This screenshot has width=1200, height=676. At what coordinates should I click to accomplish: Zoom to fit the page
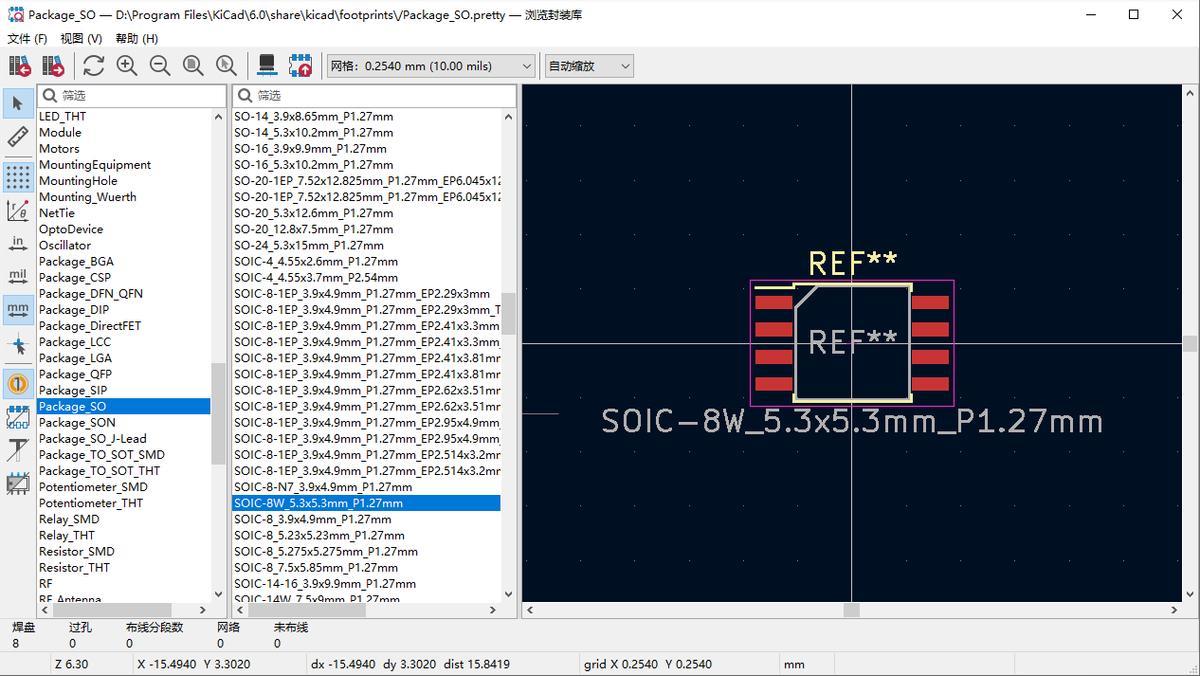click(x=192, y=64)
